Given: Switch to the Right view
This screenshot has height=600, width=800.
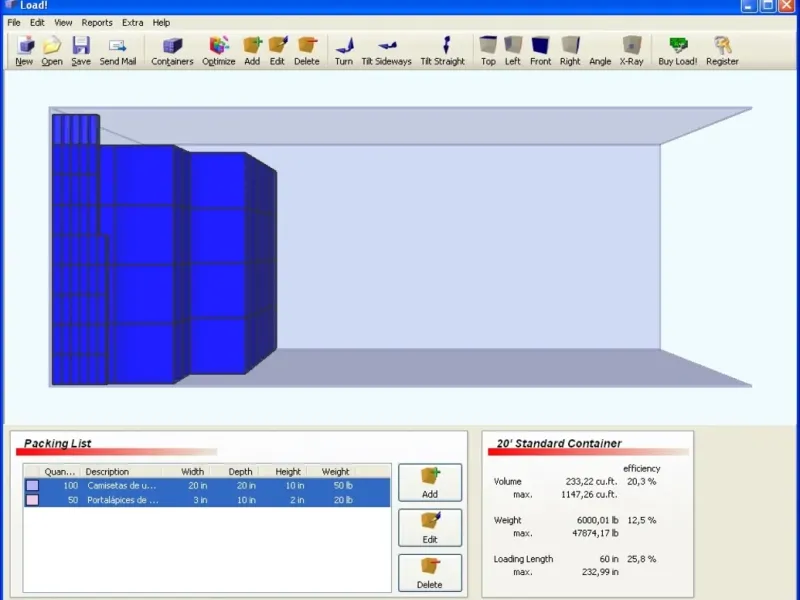Looking at the screenshot, I should (570, 51).
